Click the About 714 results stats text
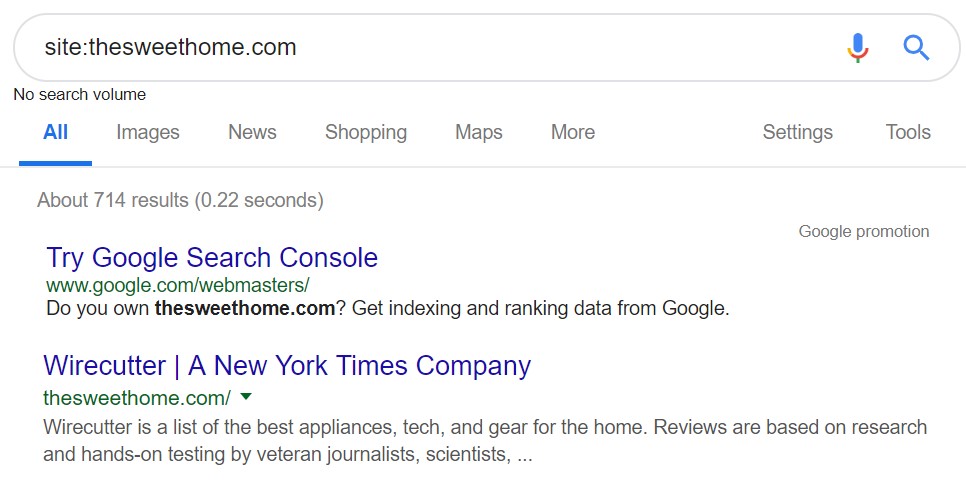This screenshot has width=966, height=488. 180,200
